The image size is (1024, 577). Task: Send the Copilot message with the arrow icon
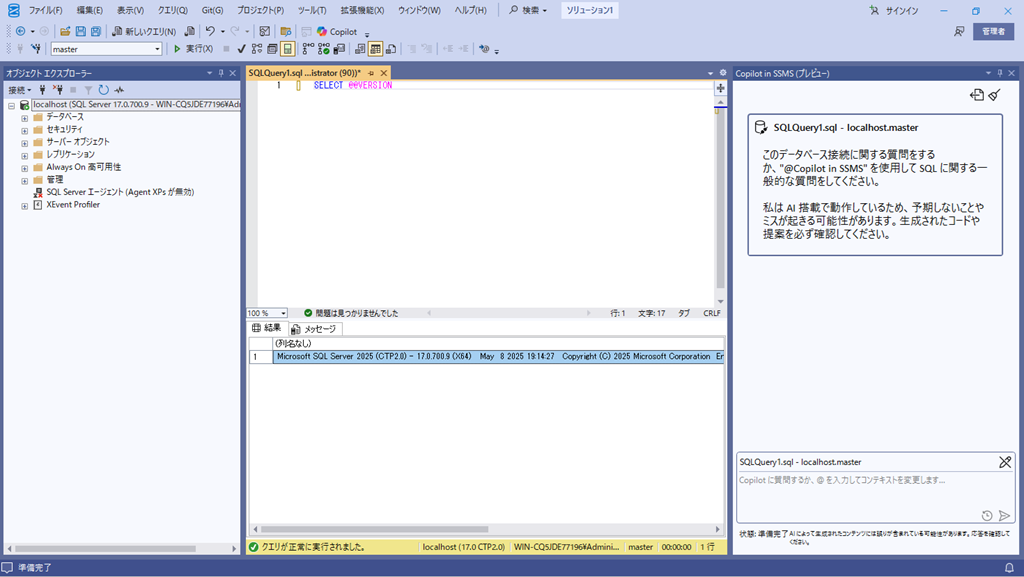click(x=1004, y=516)
